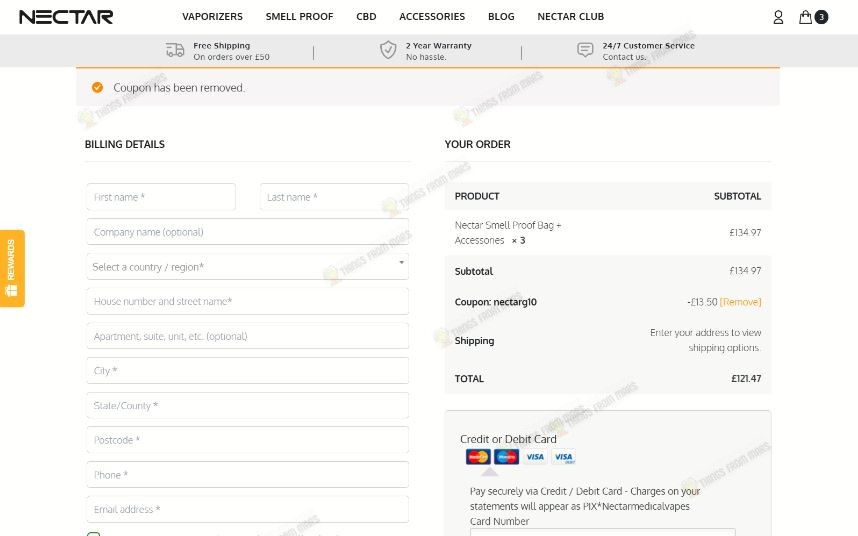Screen dimensions: 858x536
Task: Click the Coupon has been removed message
Action: pos(179,88)
